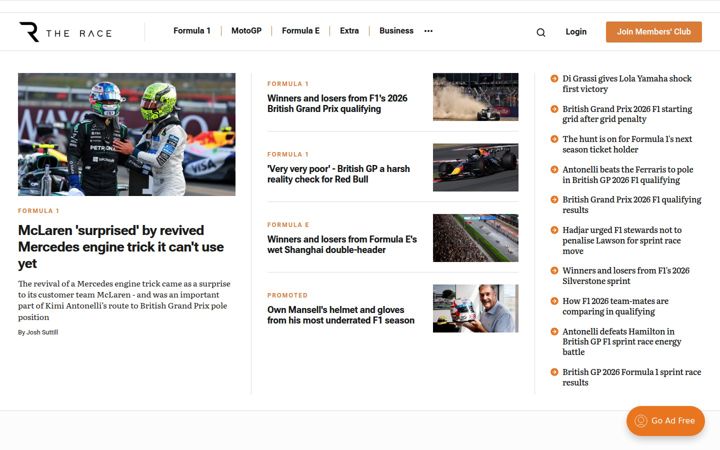Open Antonelli beats the Ferraris to pole
The image size is (720, 450).
(x=628, y=174)
